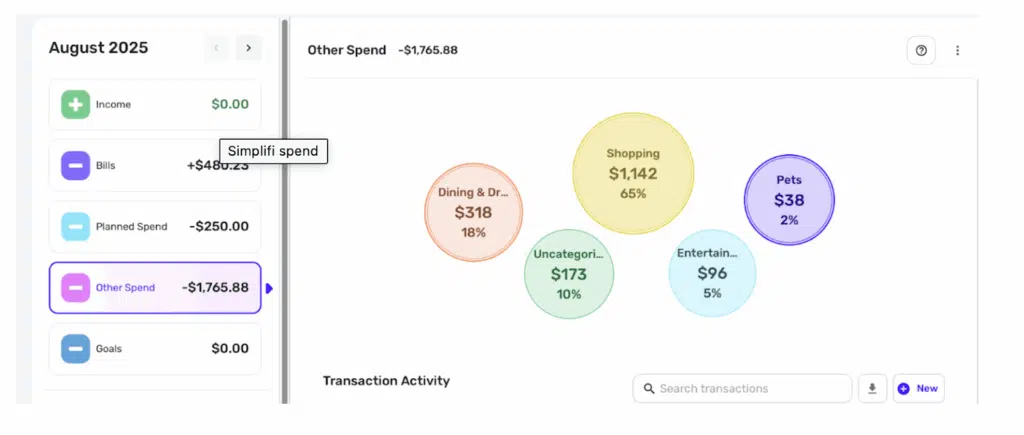The height and width of the screenshot is (435, 1024).
Task: Click the vertical panel divider scrollbar
Action: coord(284,210)
